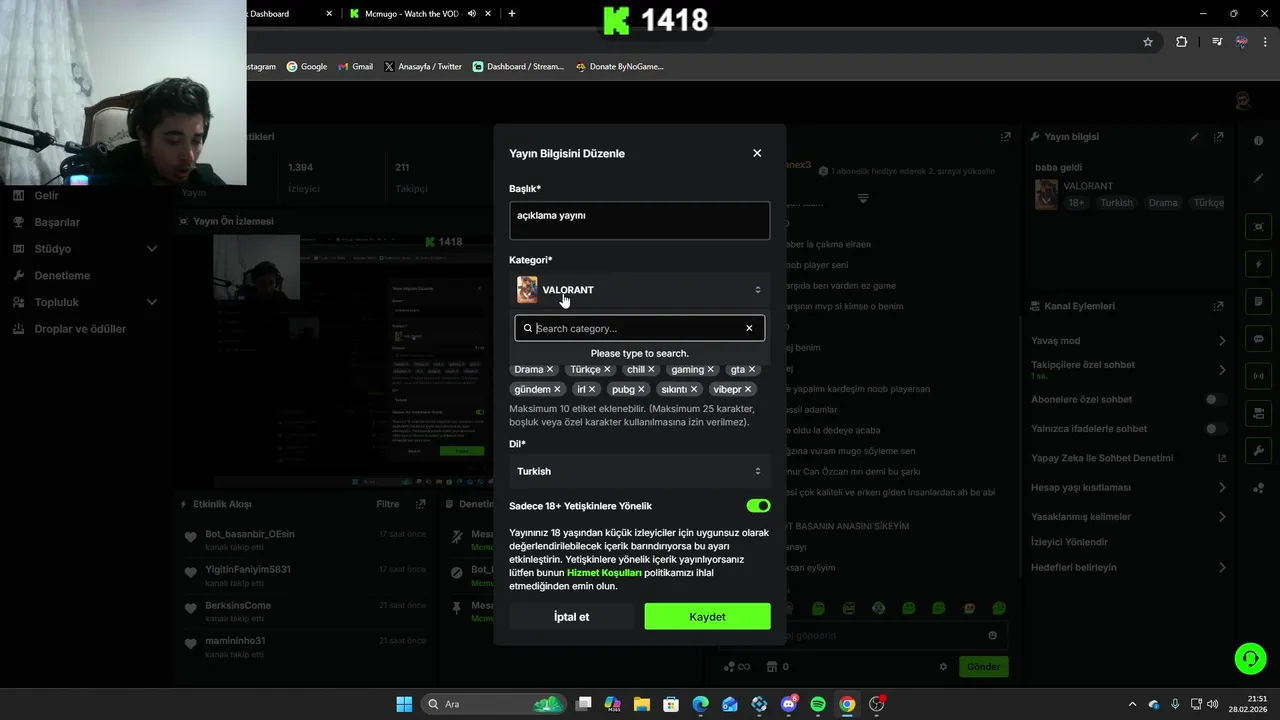The height and width of the screenshot is (720, 1280).
Task: Click Gönder chat send button
Action: (x=983, y=666)
